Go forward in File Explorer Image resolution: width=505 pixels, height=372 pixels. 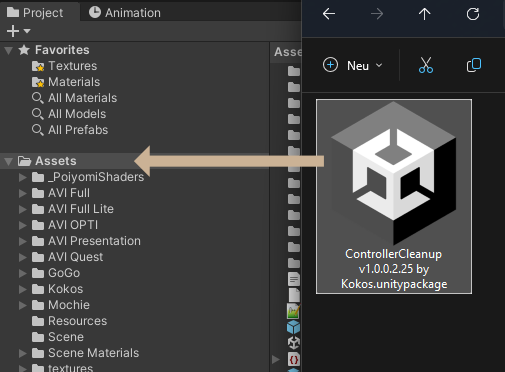(377, 14)
